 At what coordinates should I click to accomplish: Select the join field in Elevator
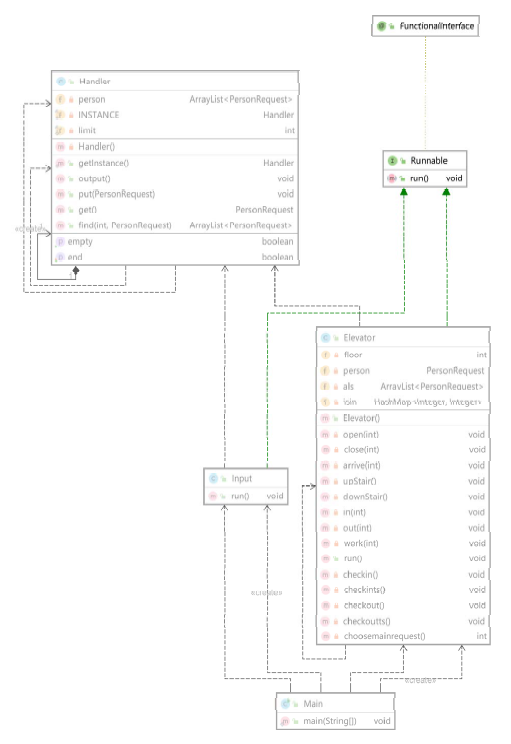click(x=403, y=402)
